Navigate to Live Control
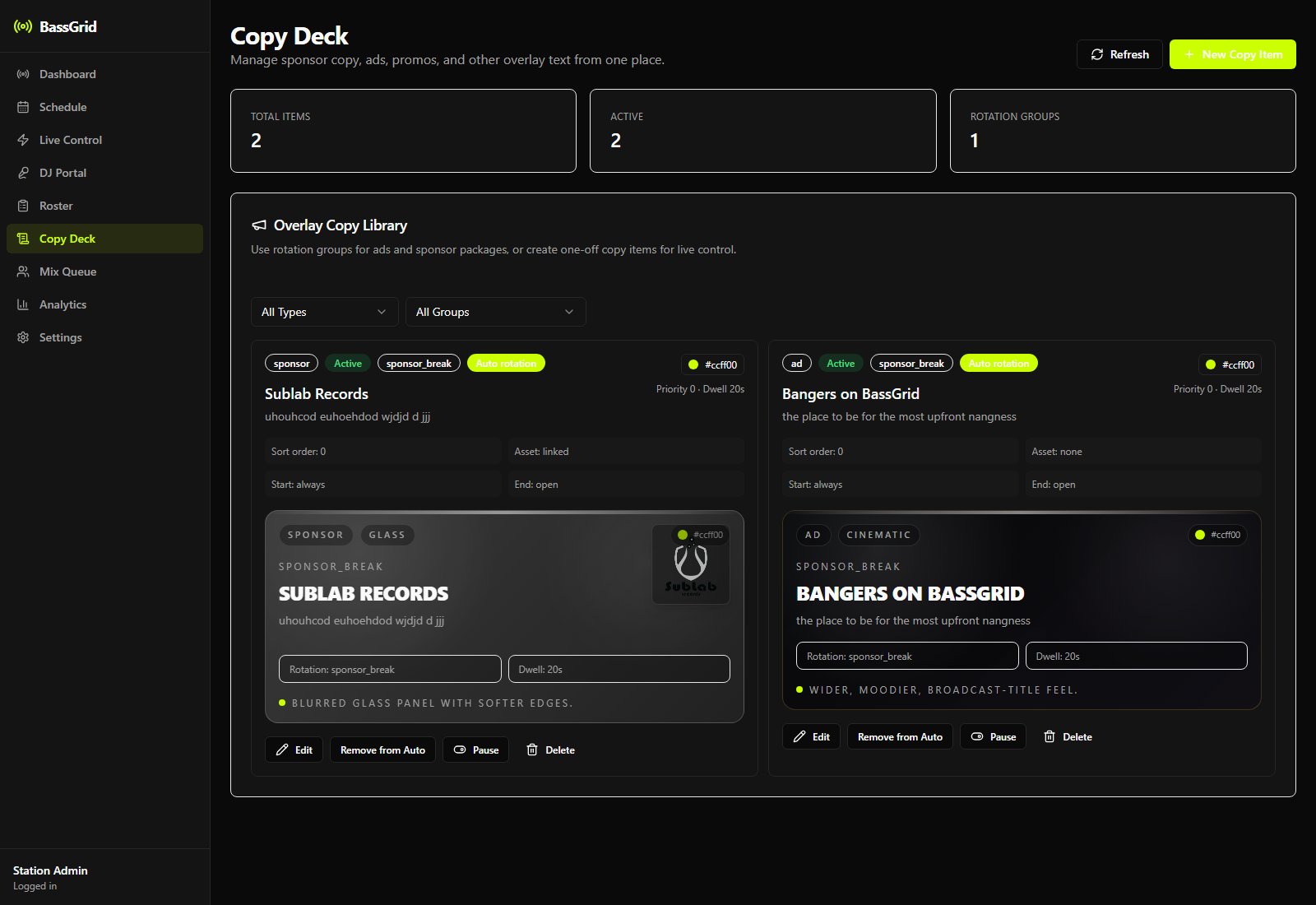This screenshot has width=1316, height=905. [x=104, y=140]
